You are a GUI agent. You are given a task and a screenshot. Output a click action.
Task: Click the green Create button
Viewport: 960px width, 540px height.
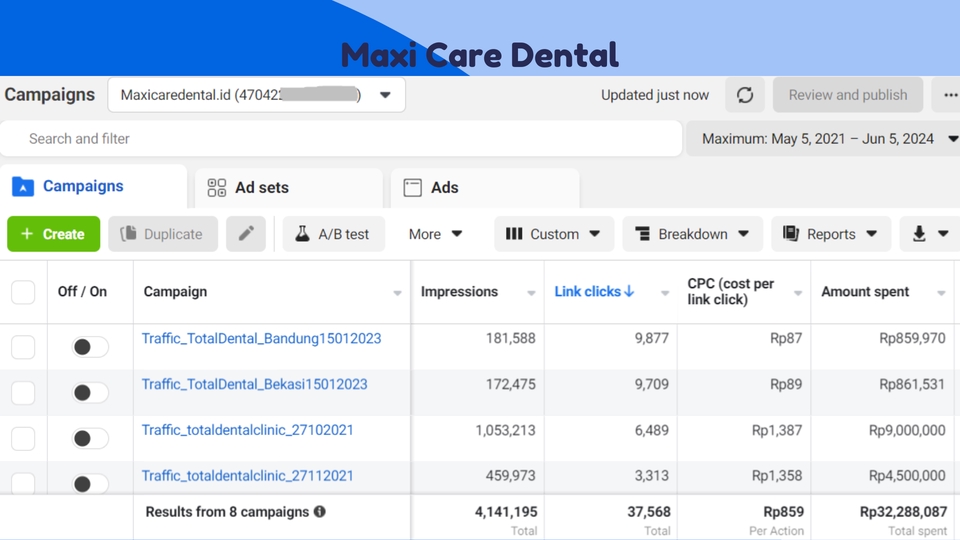53,234
